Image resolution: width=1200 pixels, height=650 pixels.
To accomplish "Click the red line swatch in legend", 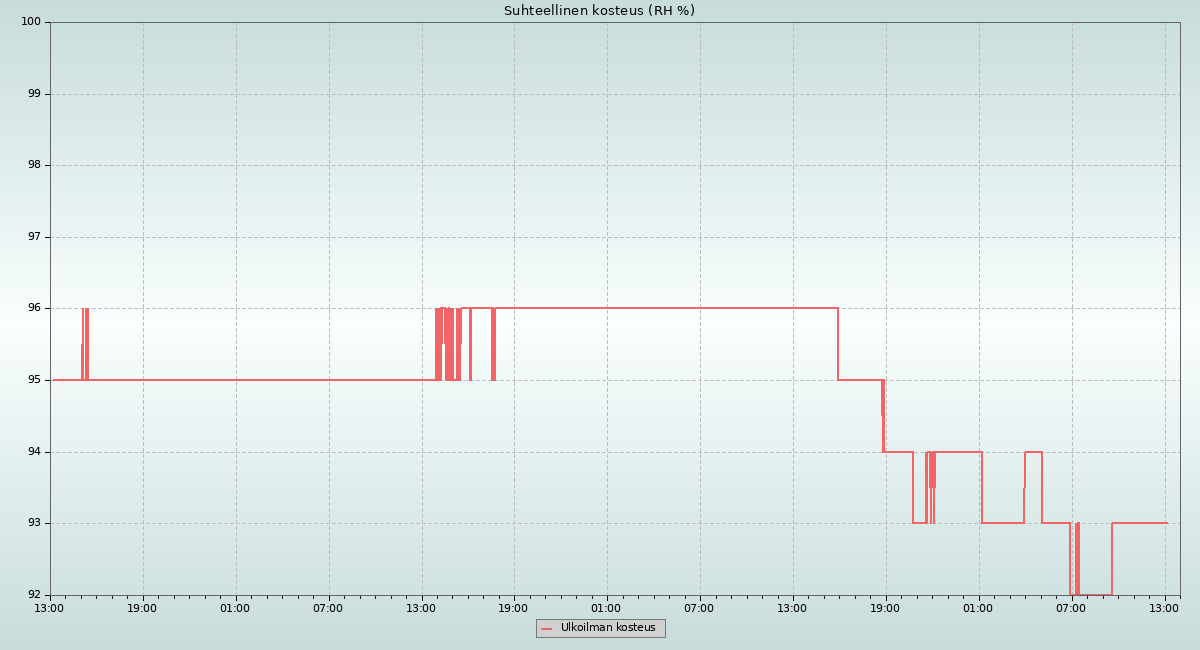I will pos(547,629).
